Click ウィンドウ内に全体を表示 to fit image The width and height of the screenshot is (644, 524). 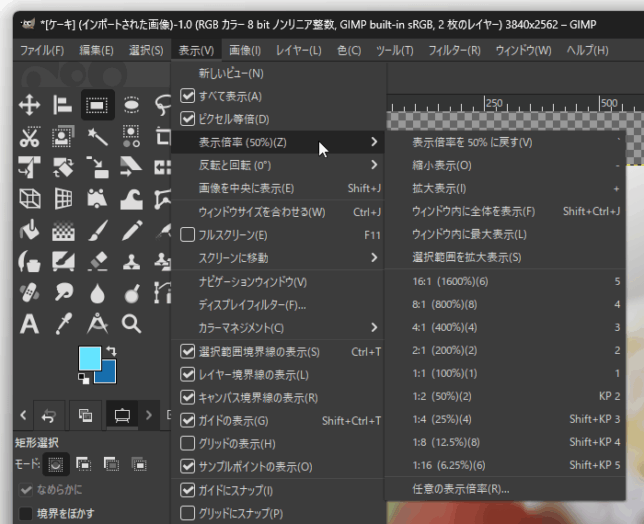click(473, 211)
